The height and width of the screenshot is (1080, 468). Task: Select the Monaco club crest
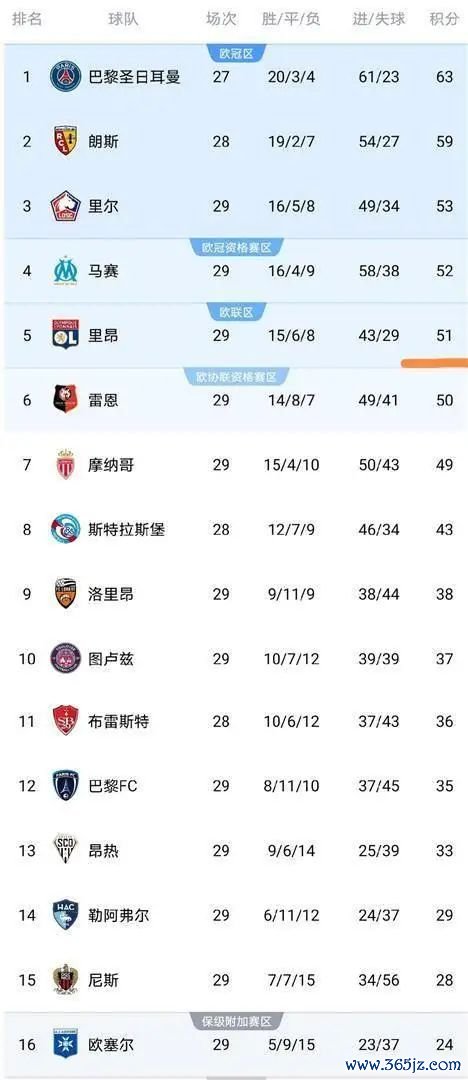click(x=66, y=464)
